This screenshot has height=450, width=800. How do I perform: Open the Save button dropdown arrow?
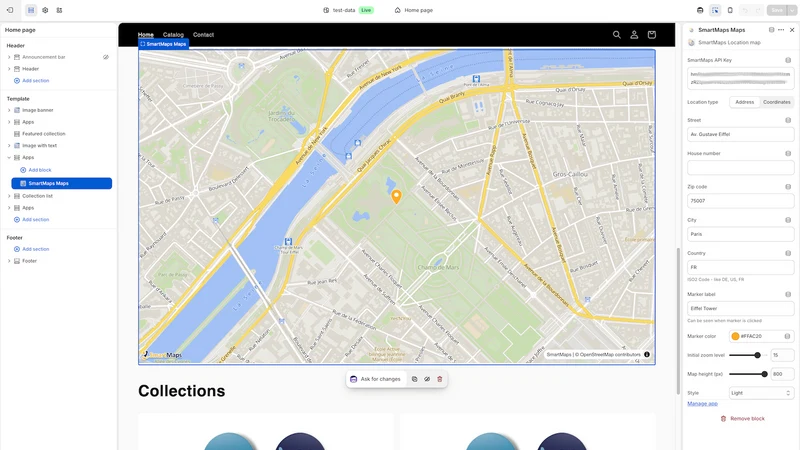pyautogui.click(x=791, y=10)
